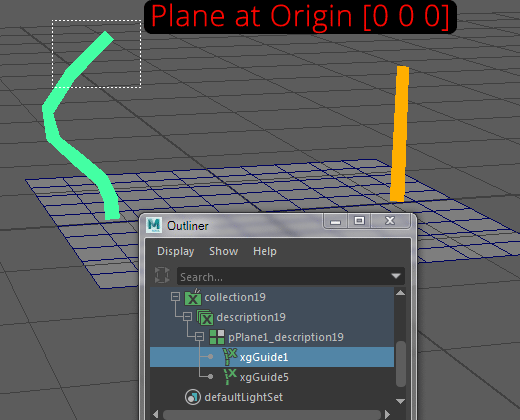Click the xgGuide1 guide icon
The height and width of the screenshot is (420, 520).
[230, 357]
